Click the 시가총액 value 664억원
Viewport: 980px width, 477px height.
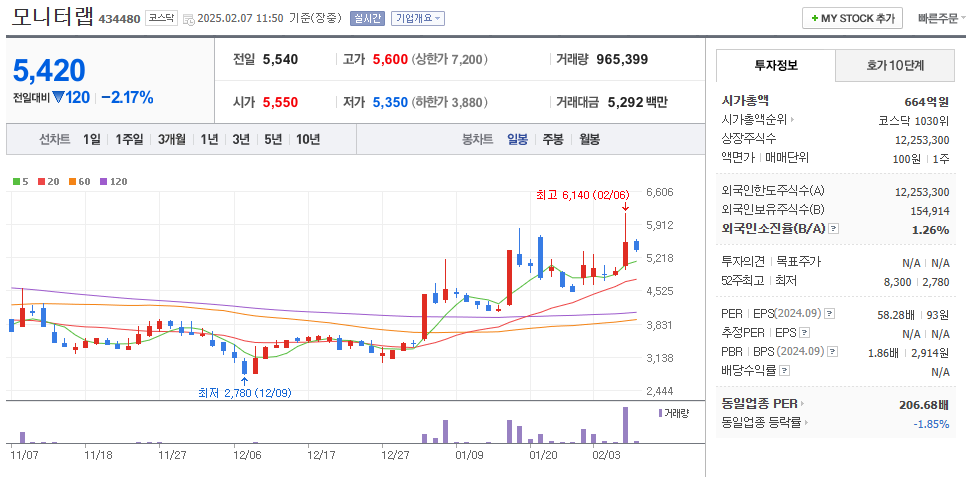tap(926, 101)
